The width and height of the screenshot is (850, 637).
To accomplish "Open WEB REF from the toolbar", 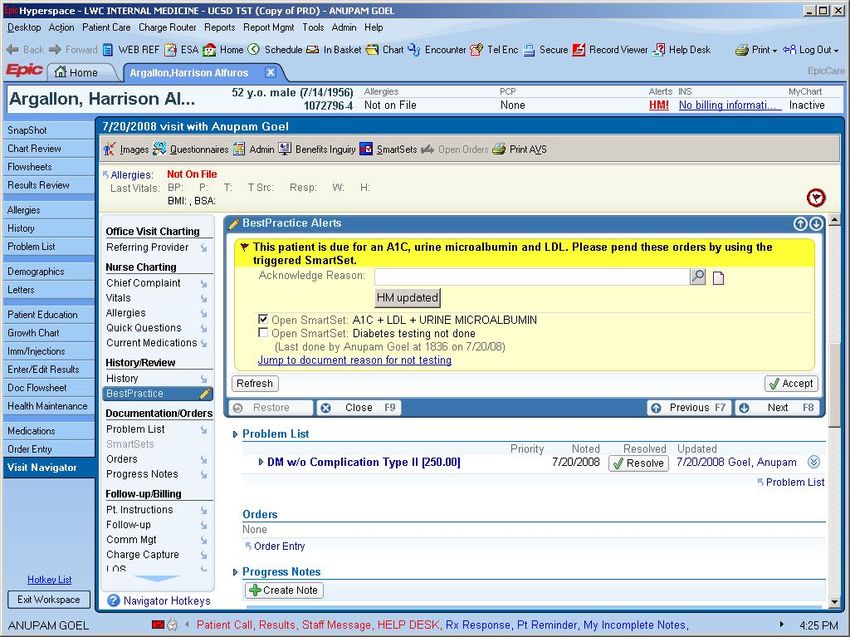I will pyautogui.click(x=131, y=50).
